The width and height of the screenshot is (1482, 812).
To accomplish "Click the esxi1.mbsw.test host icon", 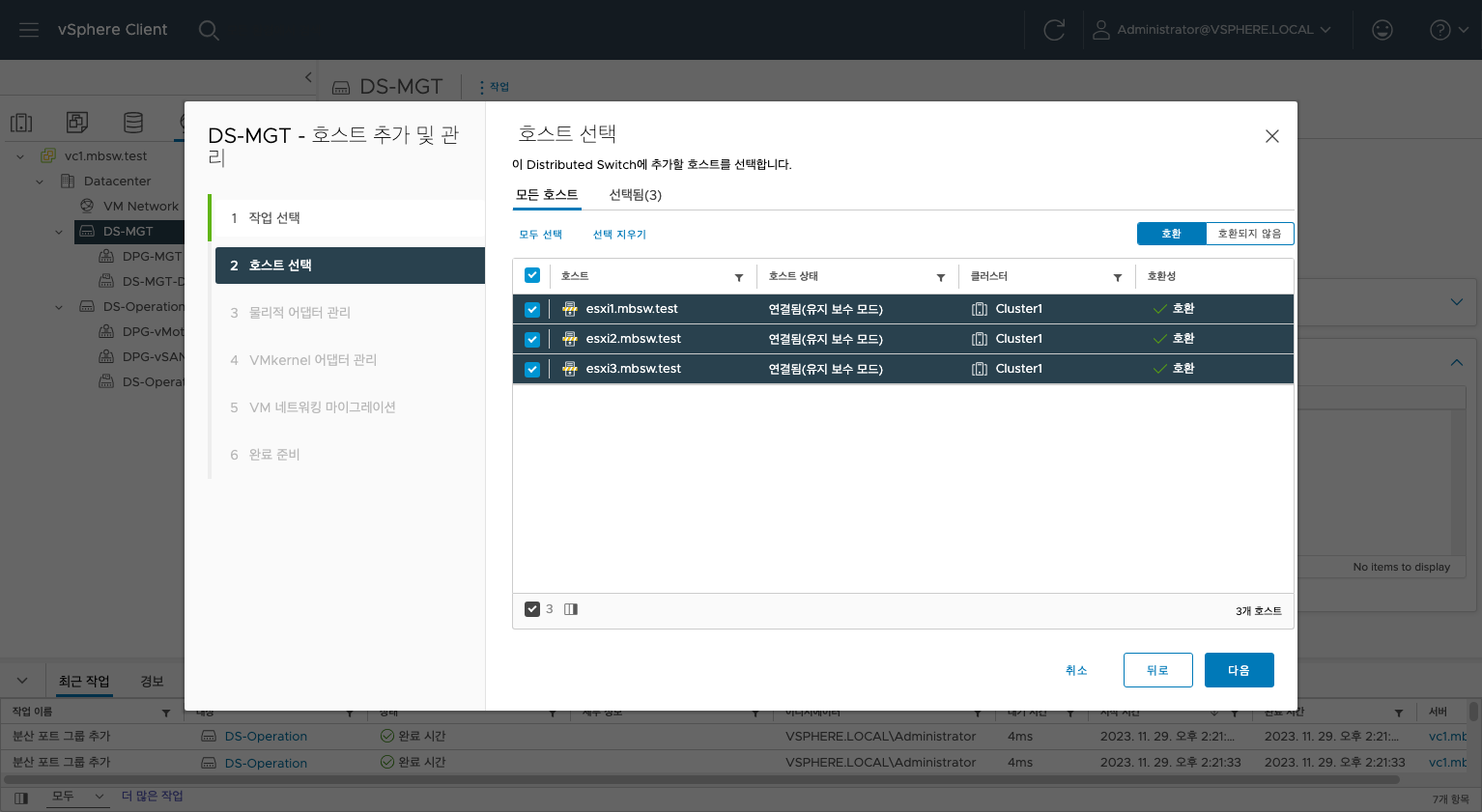I will pyautogui.click(x=570, y=309).
